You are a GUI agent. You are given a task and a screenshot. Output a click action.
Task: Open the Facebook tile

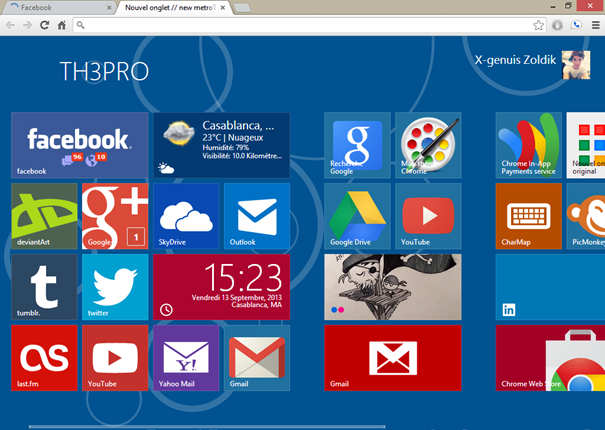[79, 145]
